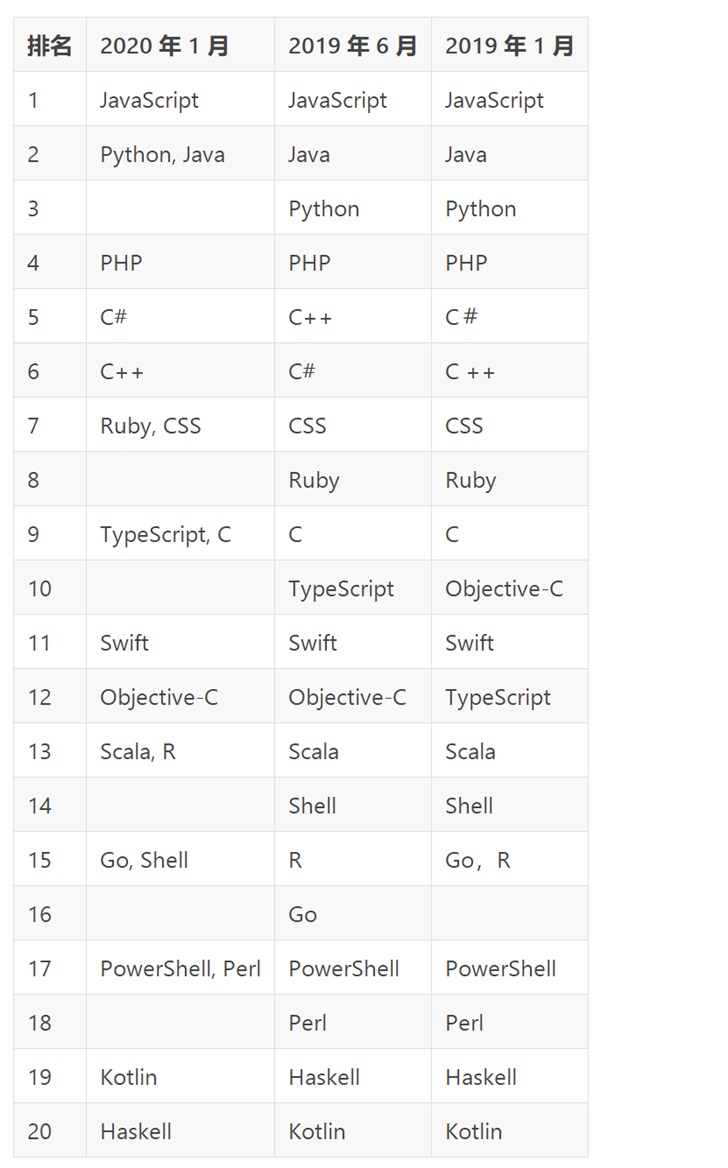Click the rank number 1 cell
The width and height of the screenshot is (728, 1168).
point(50,100)
